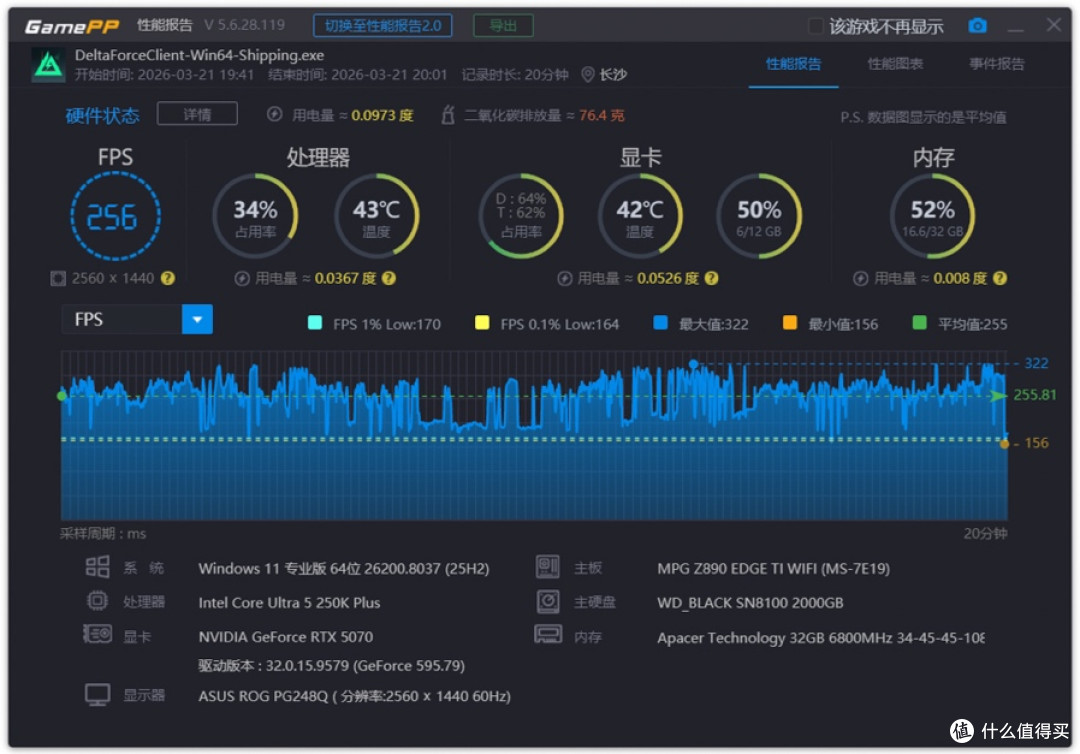Close the GamePP report window
This screenshot has width=1080, height=754.
pos(1053,25)
